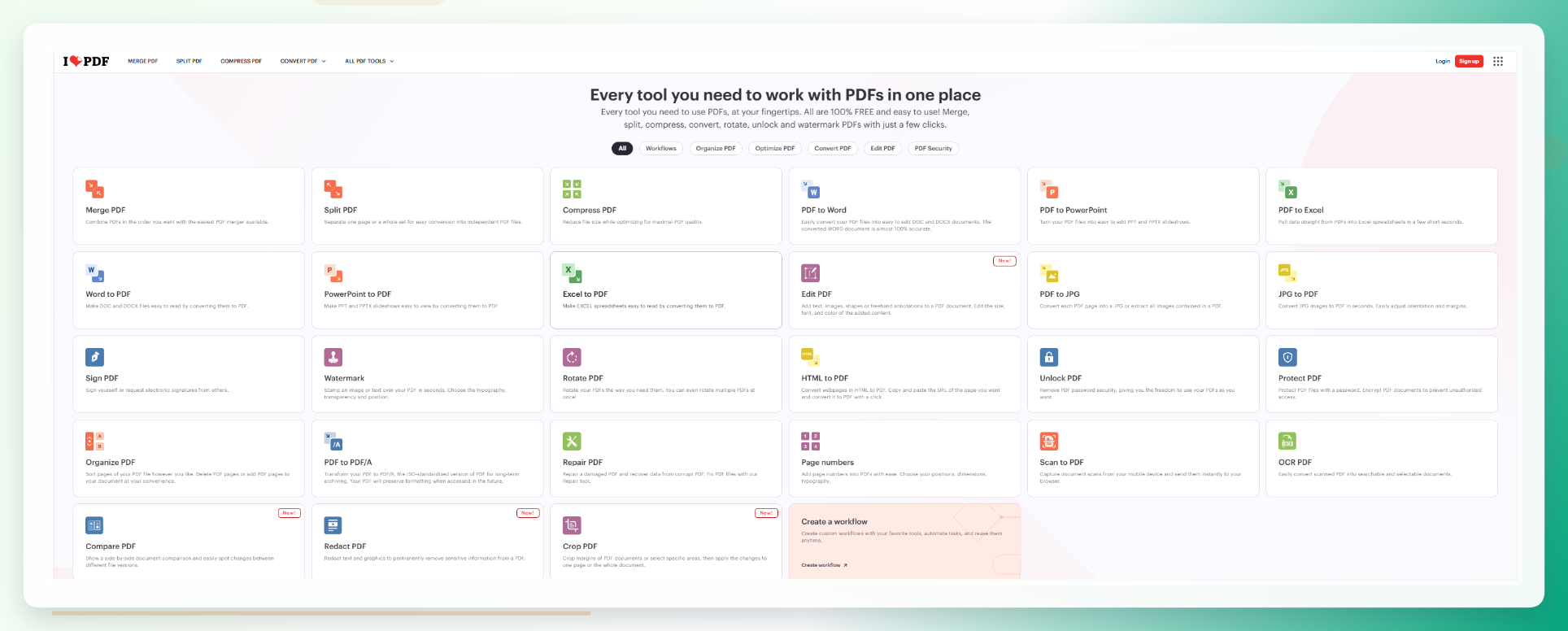Show the Edit PDF category filter

coord(882,148)
